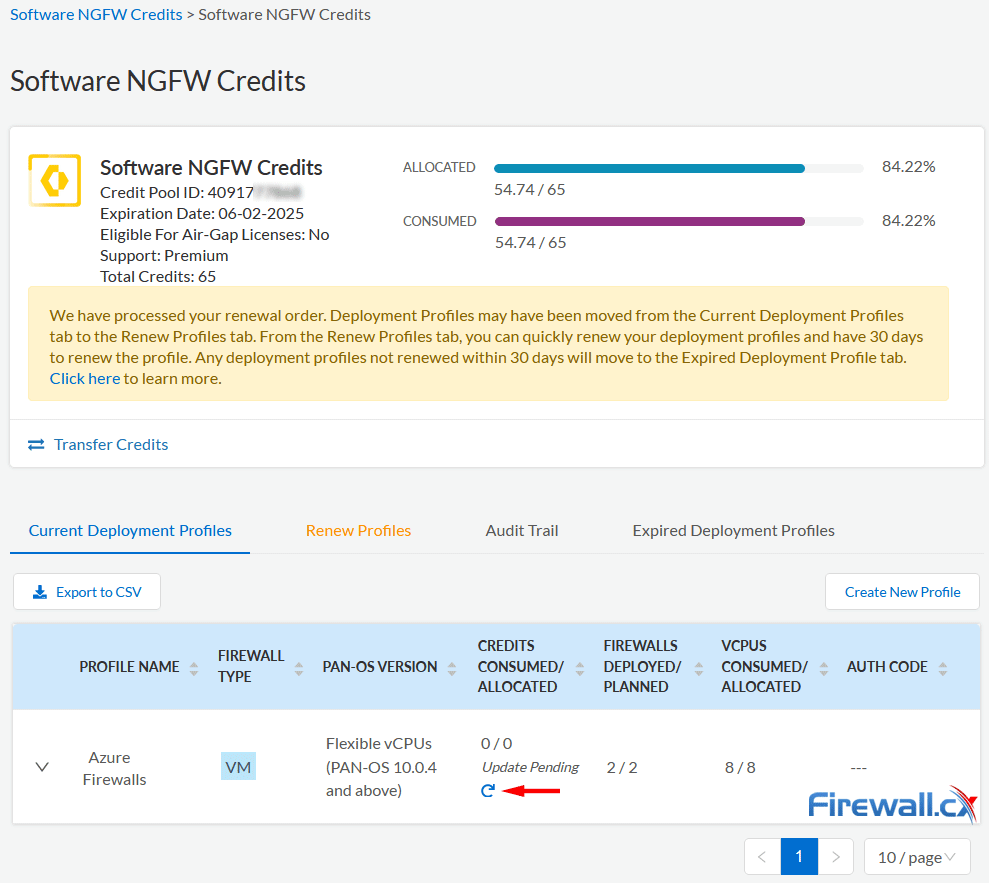Viewport: 989px width, 883px height.
Task: Click the refresh icon under Update Pending
Action: click(x=488, y=790)
